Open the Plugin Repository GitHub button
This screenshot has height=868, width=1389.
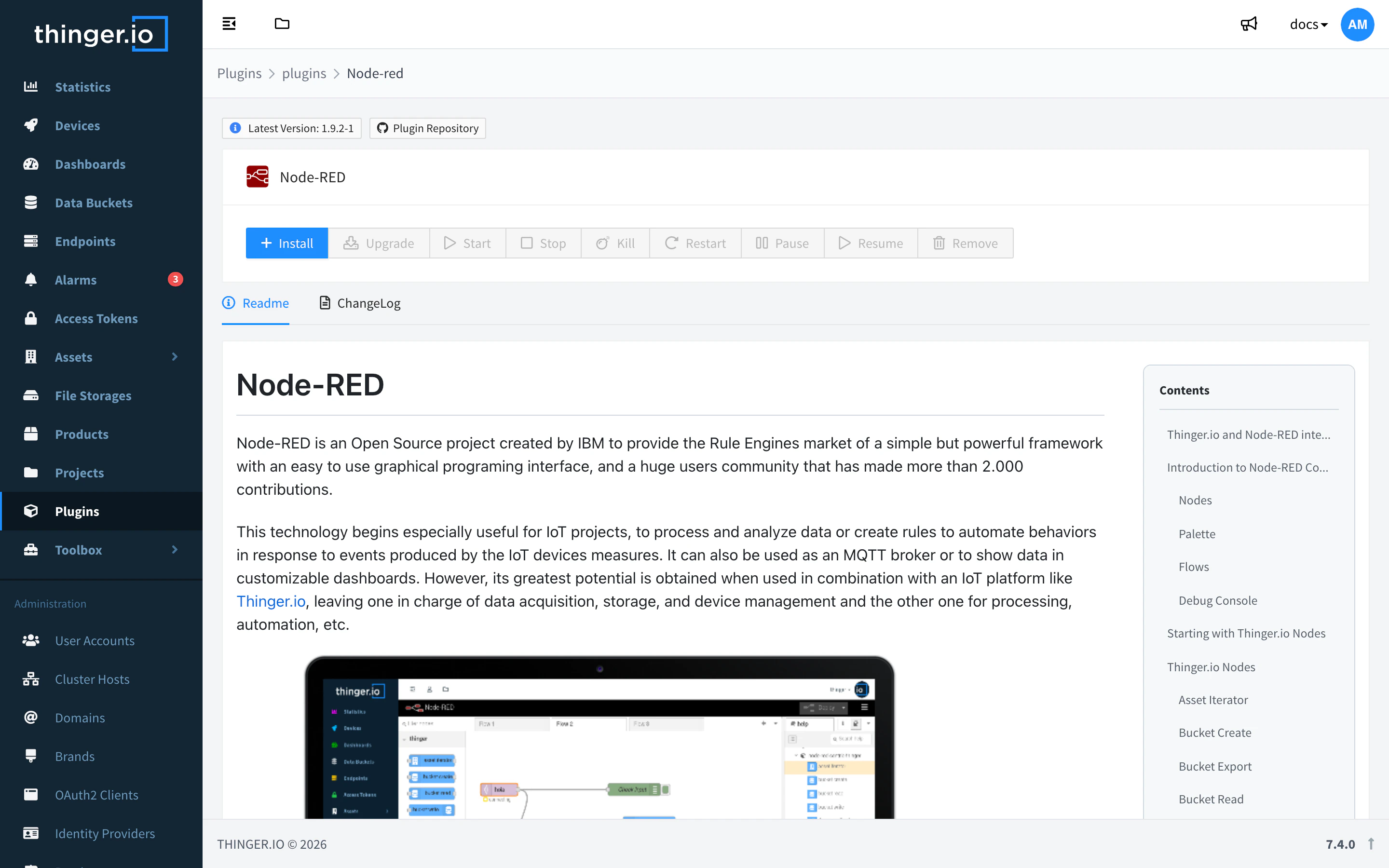coord(428,128)
